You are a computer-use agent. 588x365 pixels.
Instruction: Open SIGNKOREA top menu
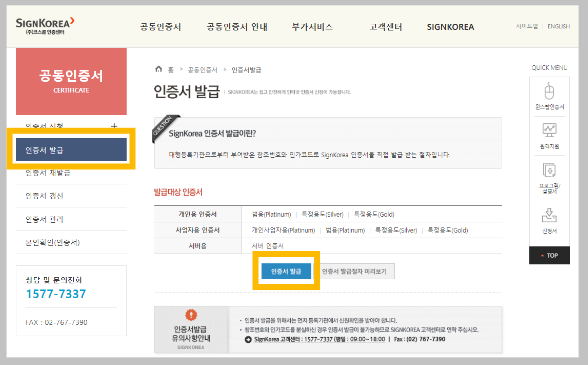[450, 27]
